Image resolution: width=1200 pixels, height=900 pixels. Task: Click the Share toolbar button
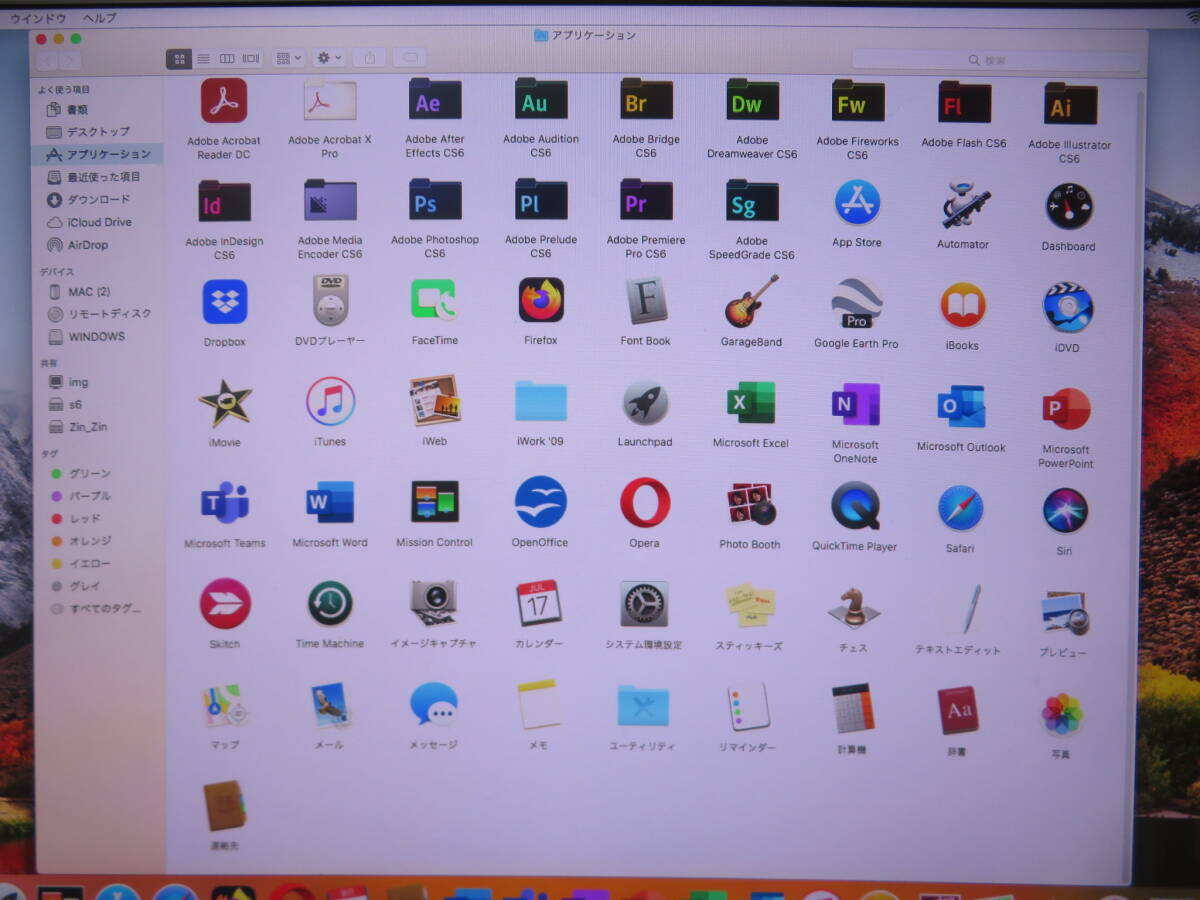[x=370, y=58]
